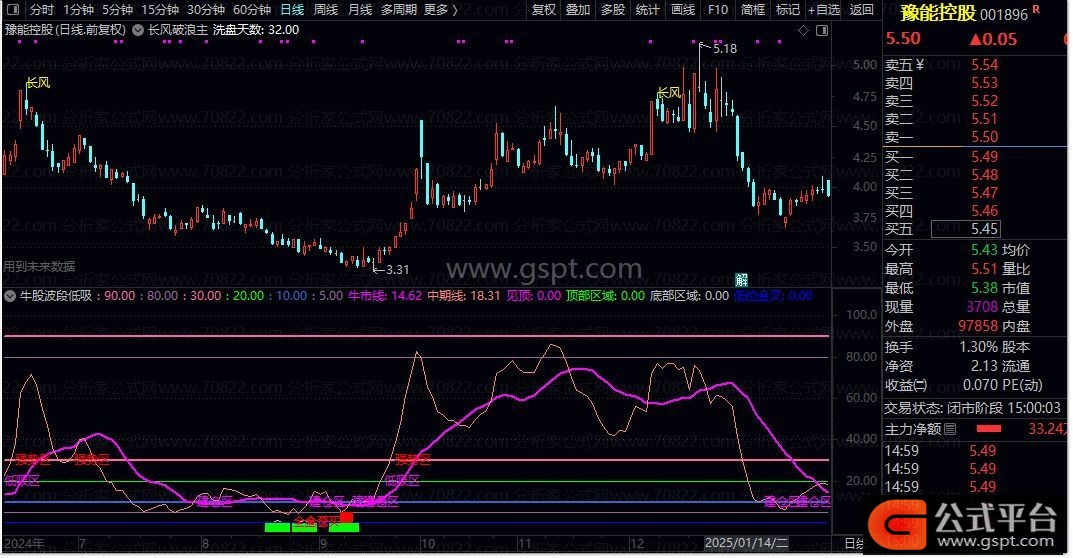Toggle 复权 price adjustment
Image resolution: width=1073 pixels, height=558 pixels.
[543, 10]
